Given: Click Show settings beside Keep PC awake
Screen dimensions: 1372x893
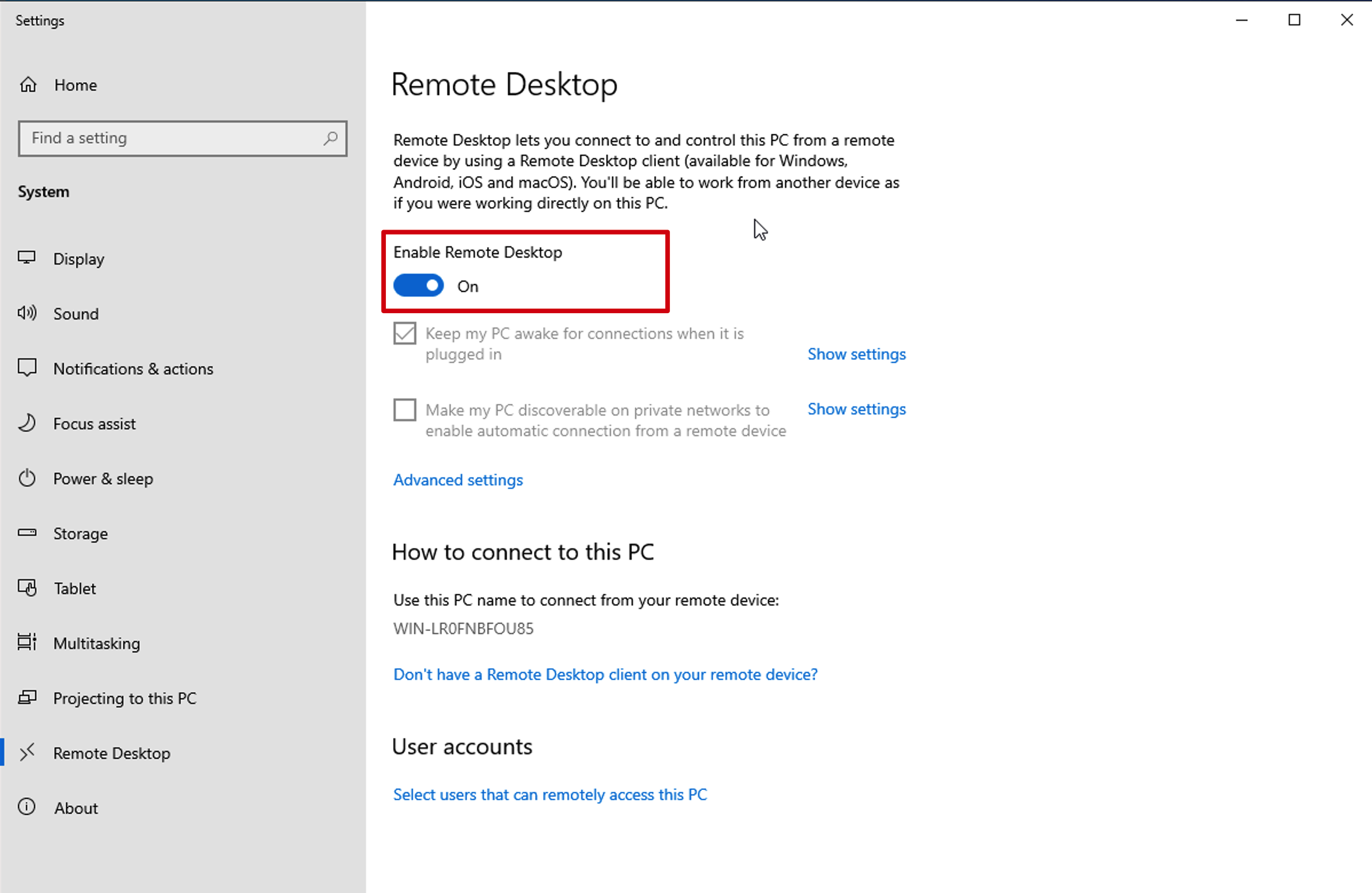Looking at the screenshot, I should click(x=857, y=354).
